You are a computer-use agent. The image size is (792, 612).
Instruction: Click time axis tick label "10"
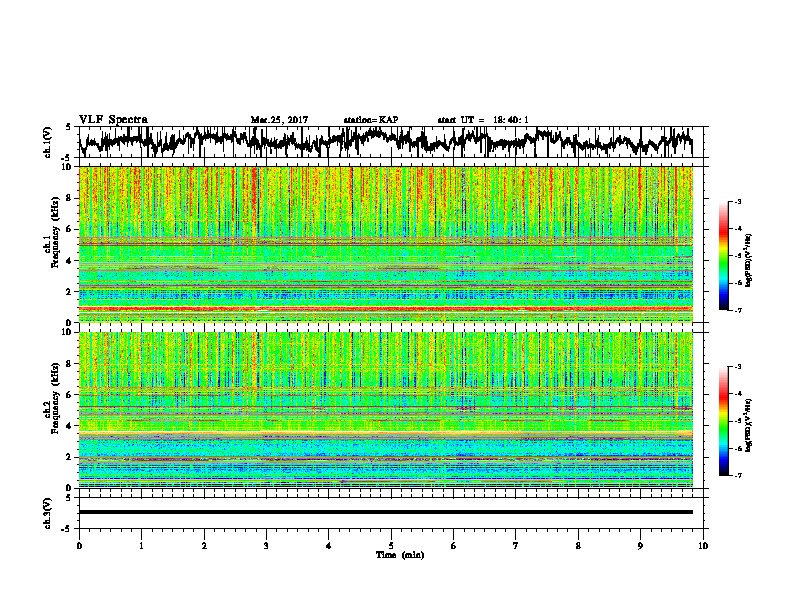click(x=703, y=546)
